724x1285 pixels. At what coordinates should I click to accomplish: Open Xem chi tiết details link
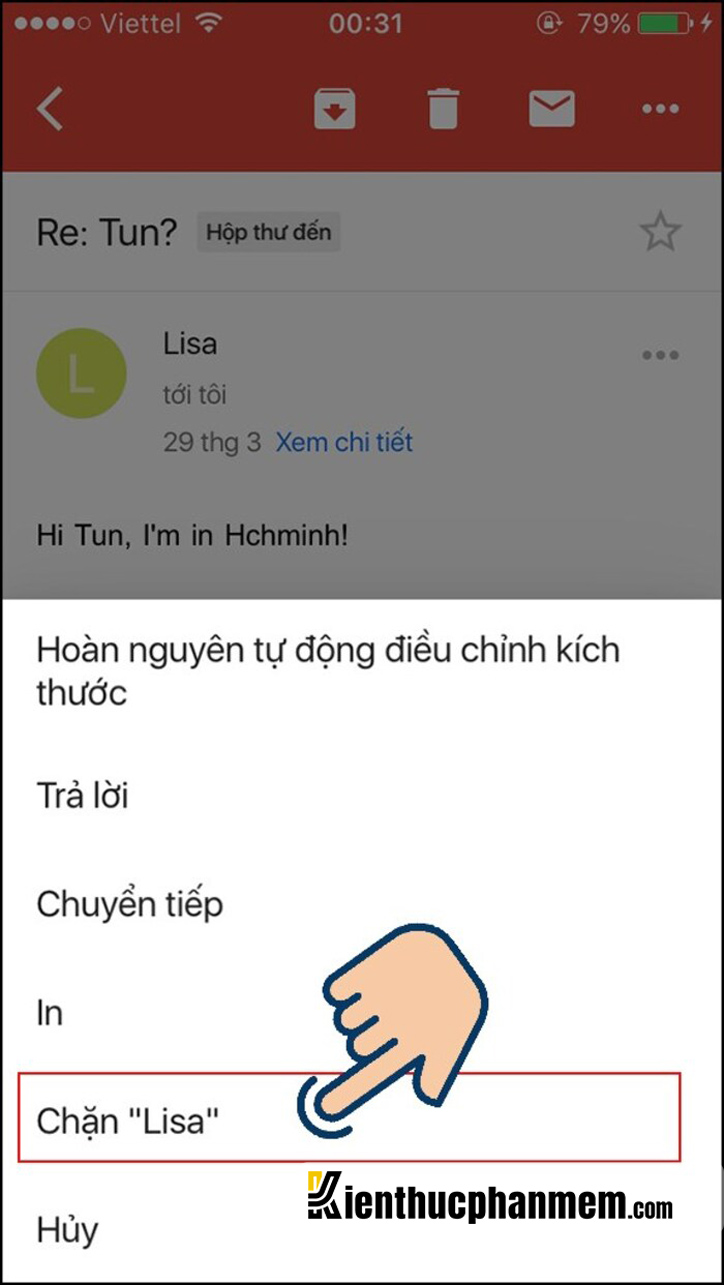tap(344, 442)
